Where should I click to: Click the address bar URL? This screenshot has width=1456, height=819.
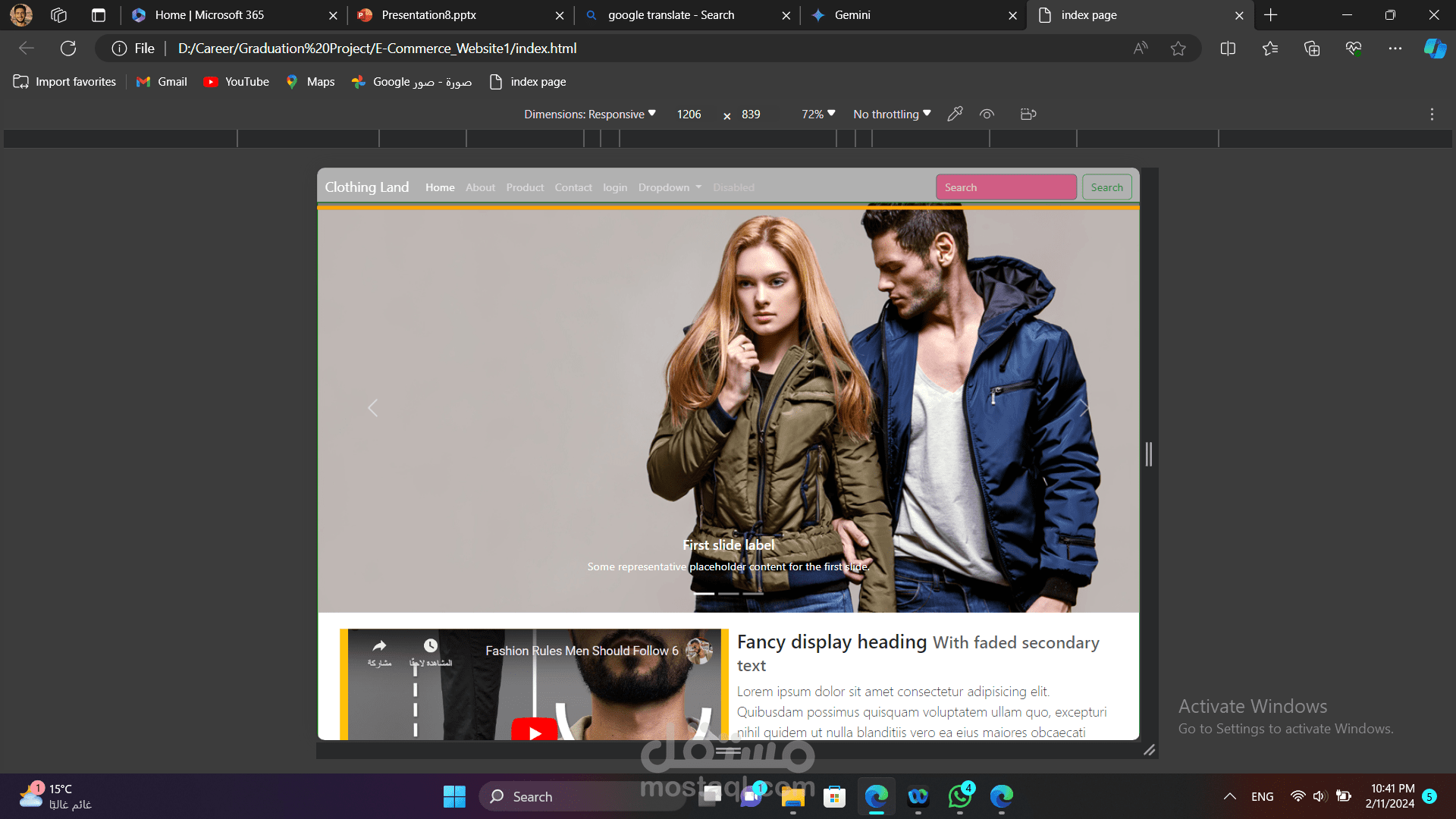coord(377,49)
